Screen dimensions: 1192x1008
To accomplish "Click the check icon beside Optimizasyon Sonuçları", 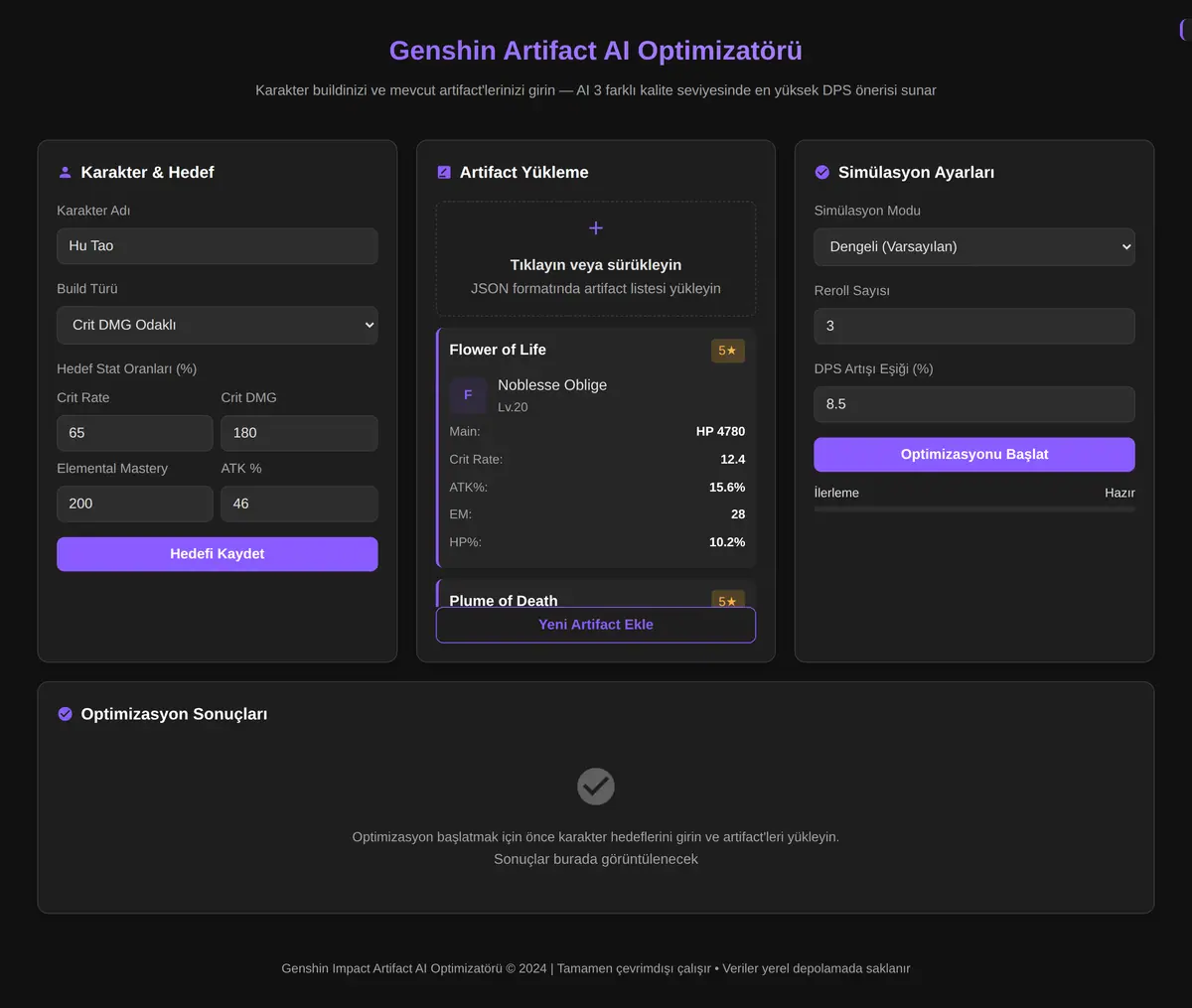I will 65,714.
